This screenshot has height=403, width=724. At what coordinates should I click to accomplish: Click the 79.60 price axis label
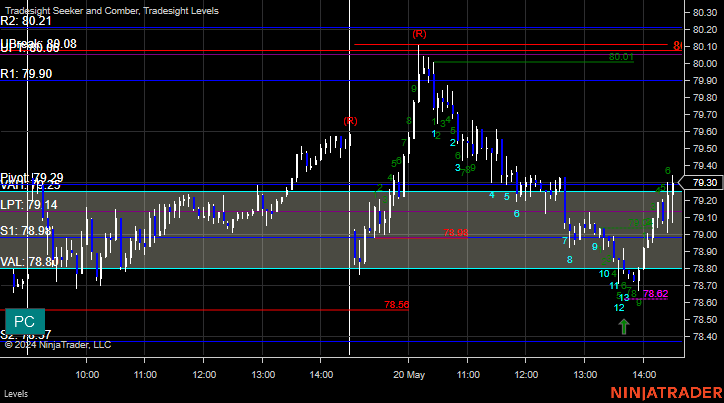(x=705, y=132)
